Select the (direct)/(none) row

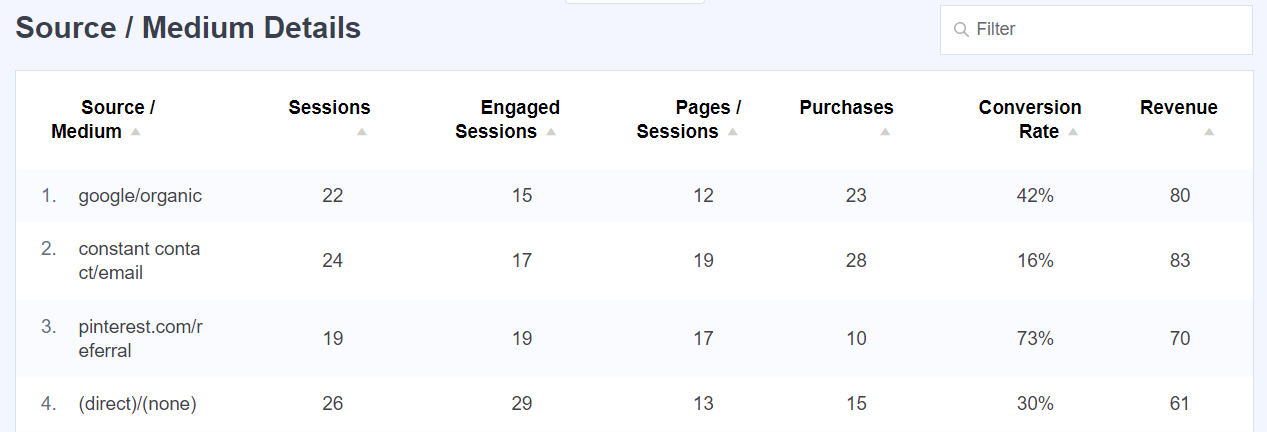coord(138,404)
